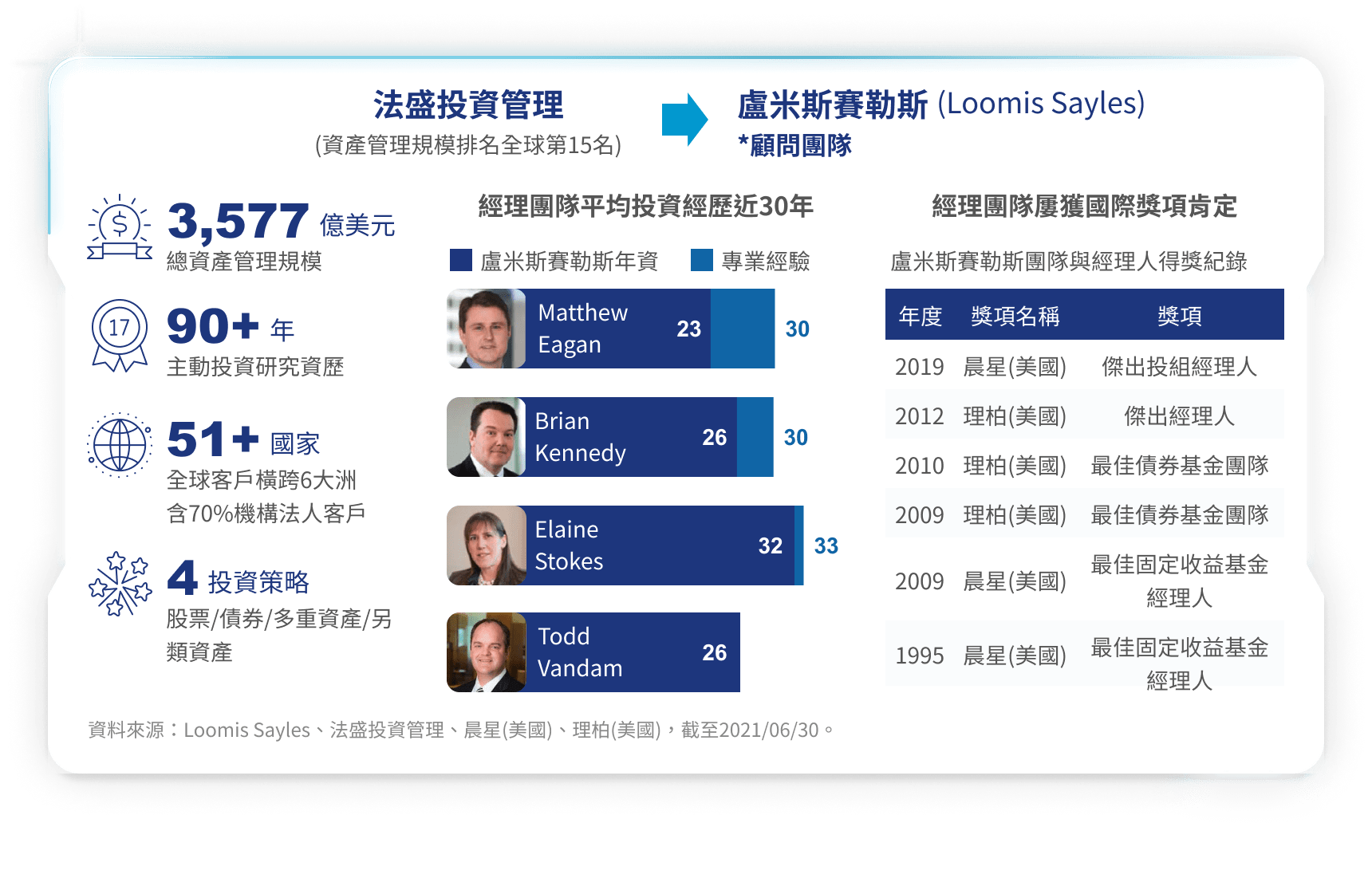
Task: Click the *顧問團隊 label
Action: tap(794, 145)
